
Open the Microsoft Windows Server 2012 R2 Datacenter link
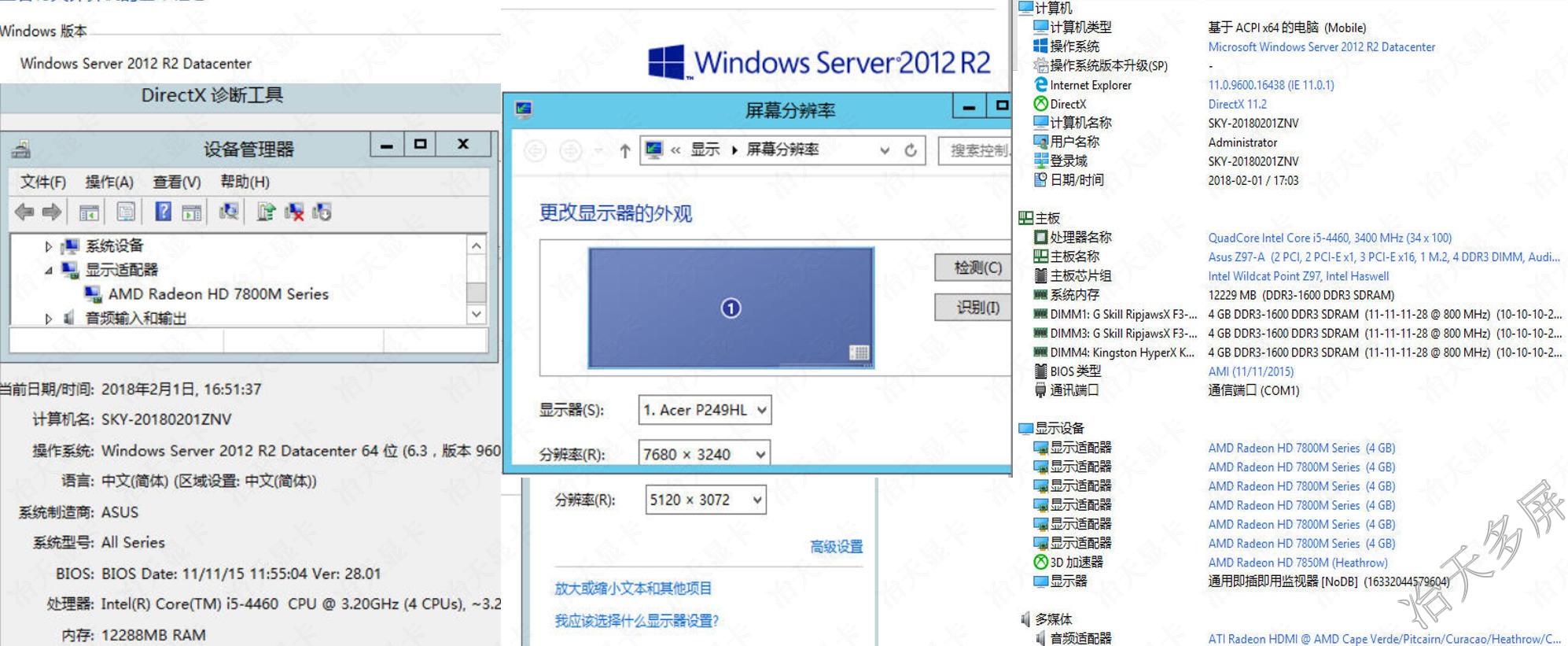tap(1321, 47)
